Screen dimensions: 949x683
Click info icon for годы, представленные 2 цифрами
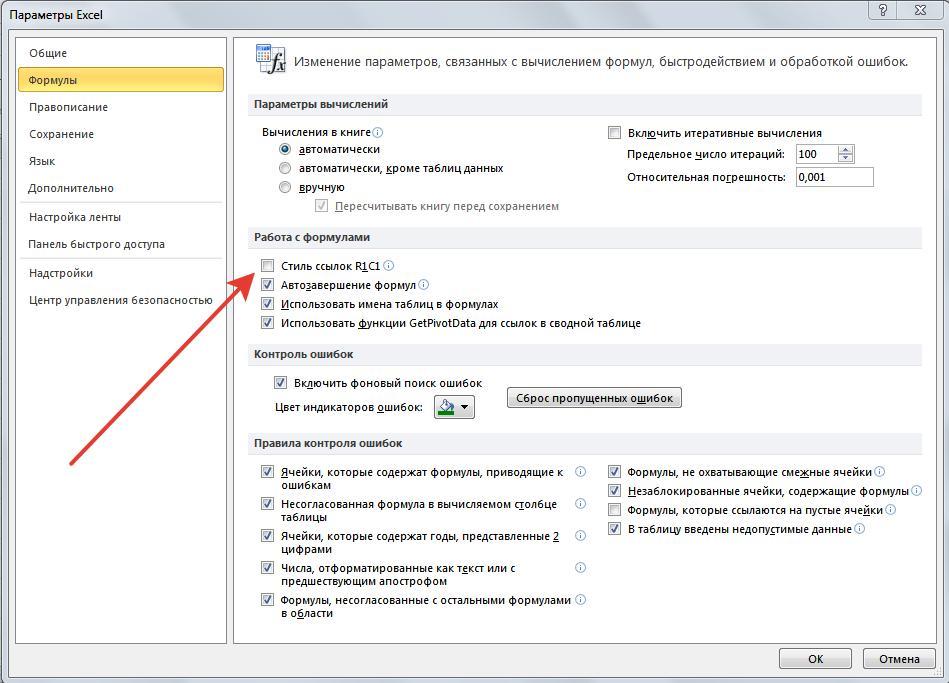[580, 536]
